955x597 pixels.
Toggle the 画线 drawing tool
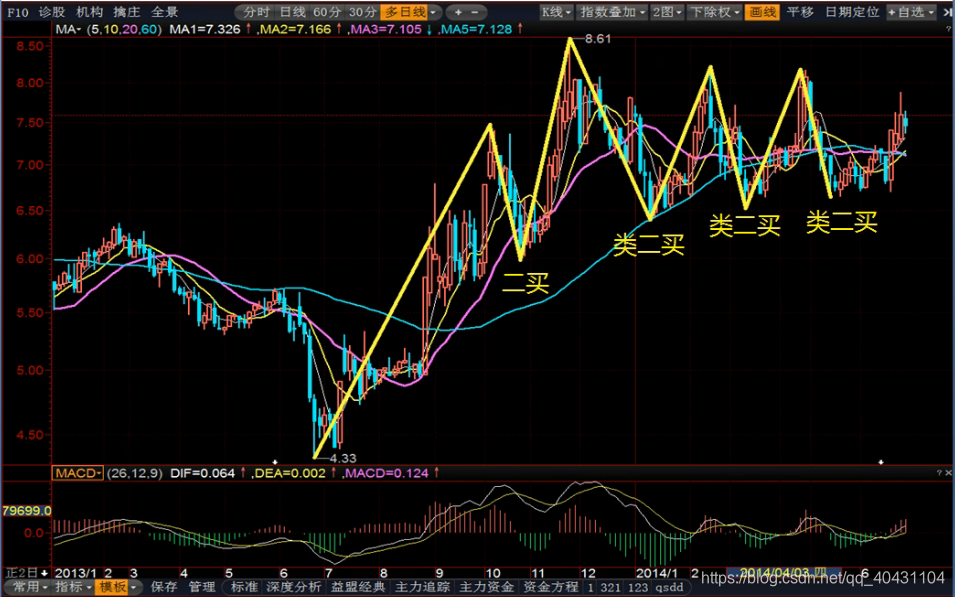click(761, 12)
